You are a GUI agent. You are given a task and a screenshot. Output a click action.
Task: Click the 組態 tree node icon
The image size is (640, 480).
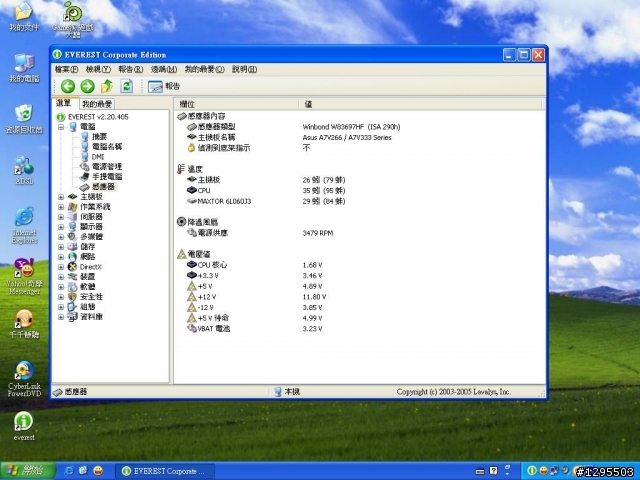click(72, 307)
